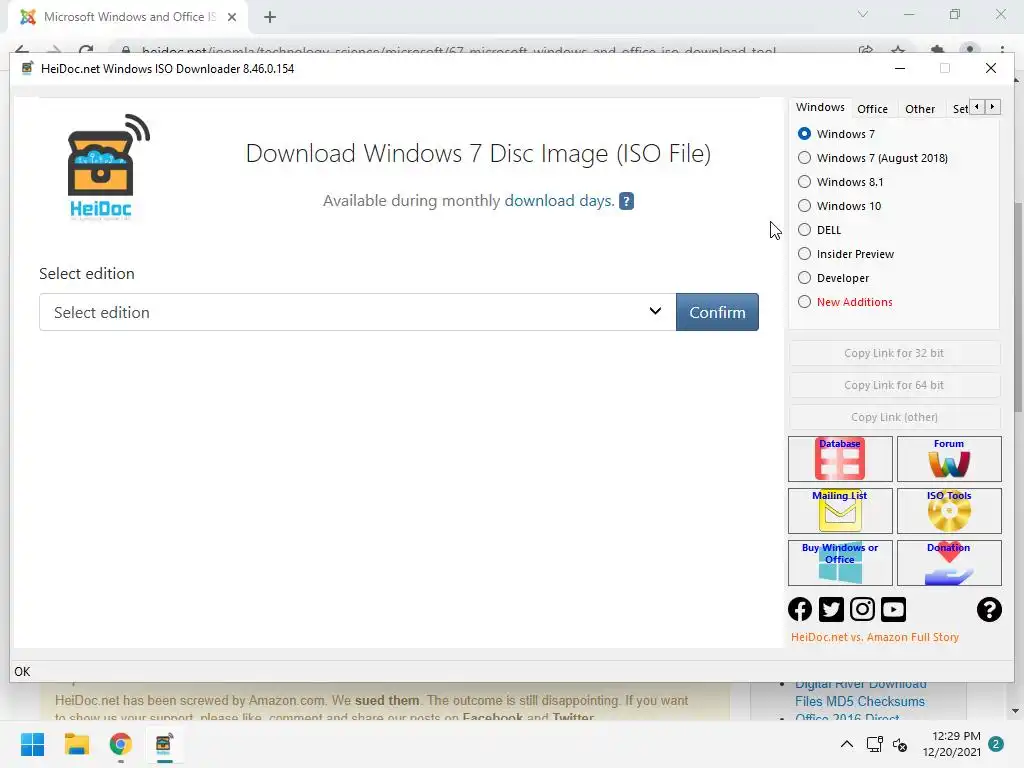This screenshot has height=768, width=1024.
Task: Select the Insider Preview radio button
Action: [805, 254]
